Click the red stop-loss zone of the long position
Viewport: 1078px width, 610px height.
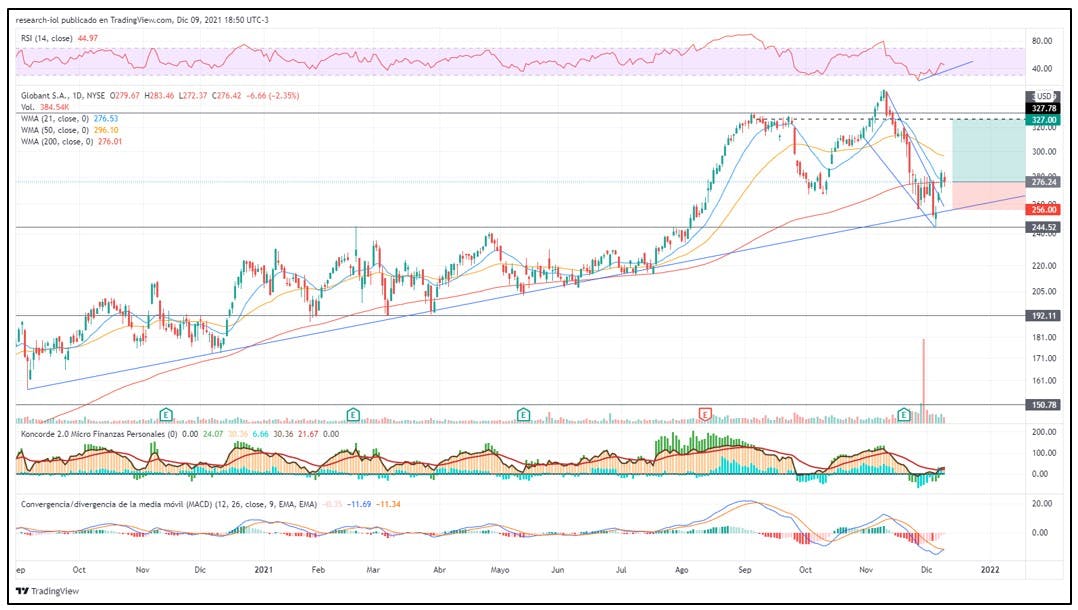(x=988, y=196)
